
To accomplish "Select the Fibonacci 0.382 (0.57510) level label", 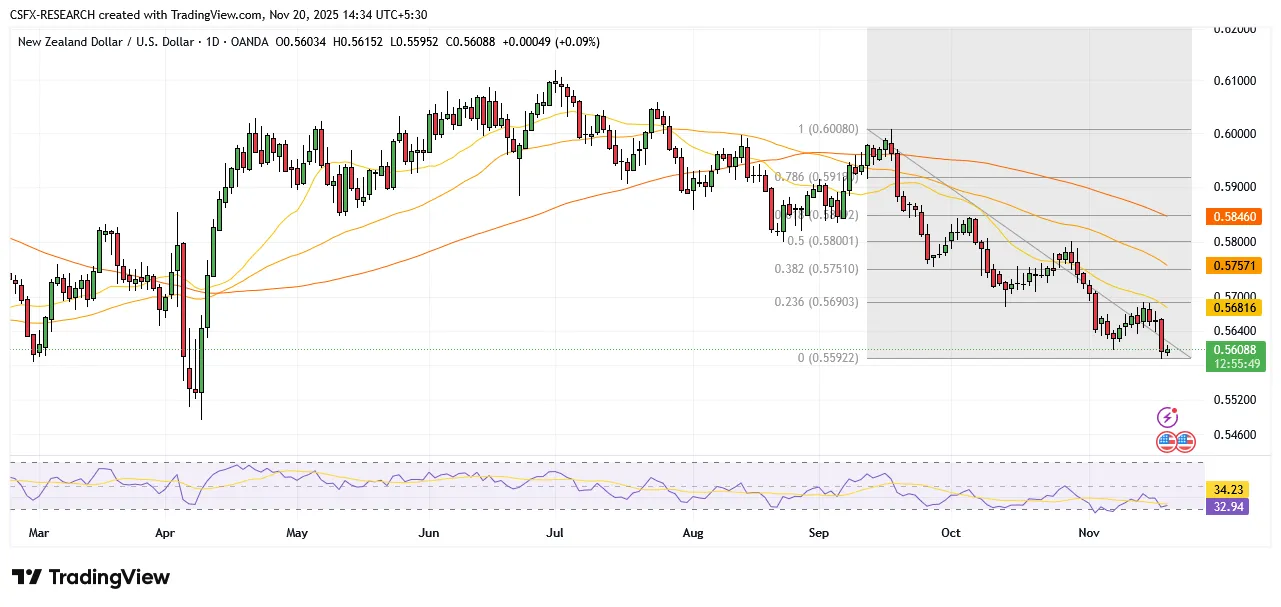I will [x=817, y=269].
